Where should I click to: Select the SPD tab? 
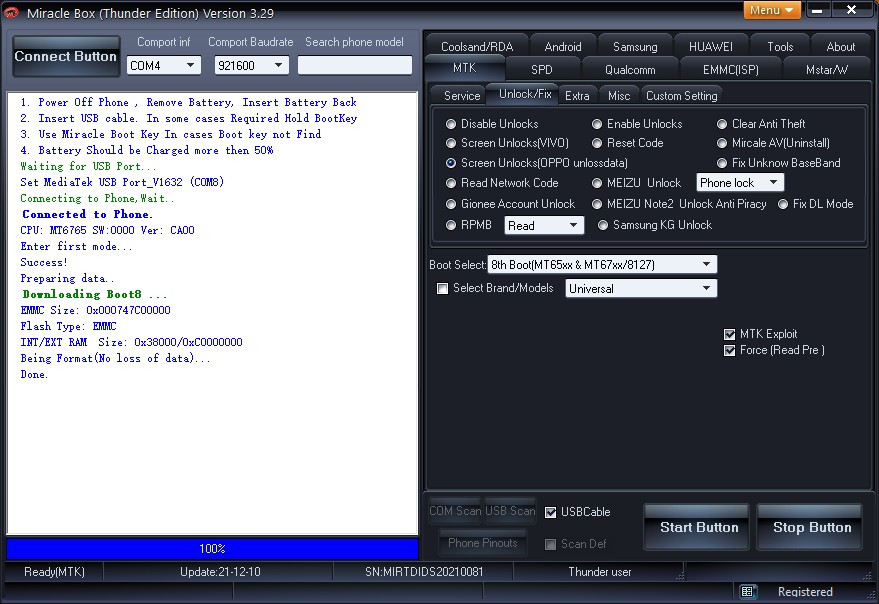pyautogui.click(x=542, y=70)
